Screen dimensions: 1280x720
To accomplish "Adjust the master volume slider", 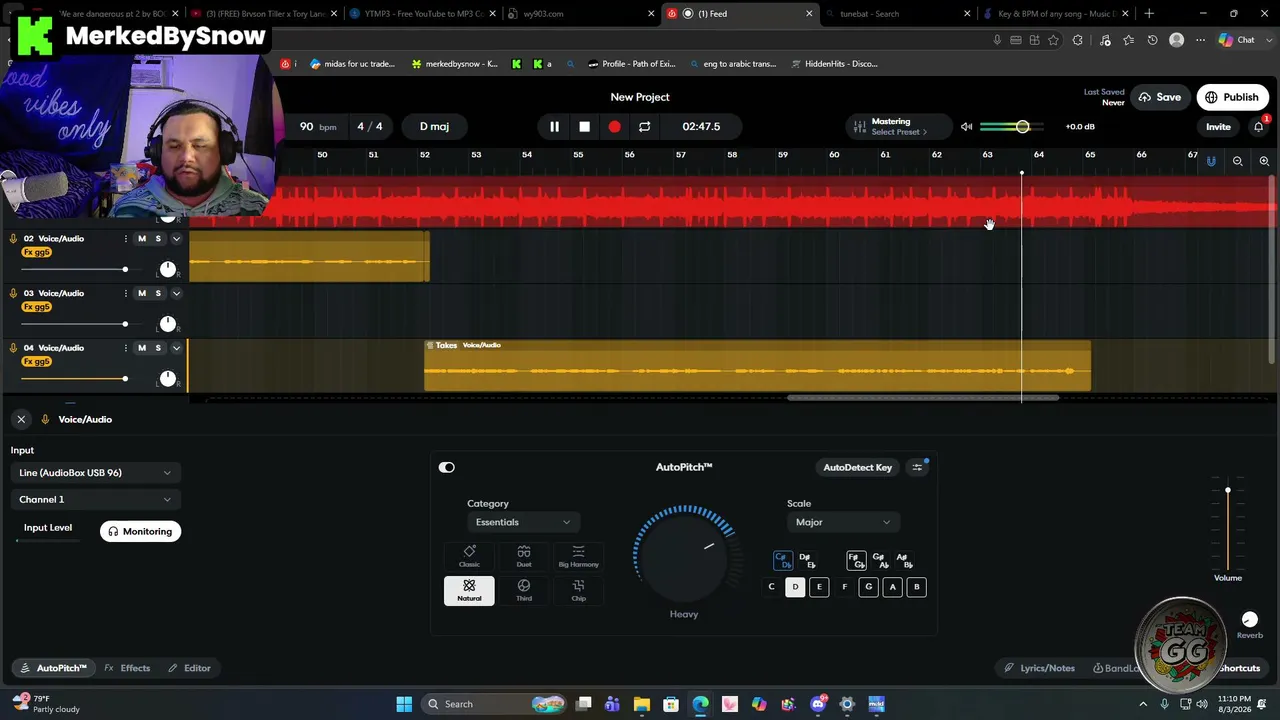I will [1012, 127].
